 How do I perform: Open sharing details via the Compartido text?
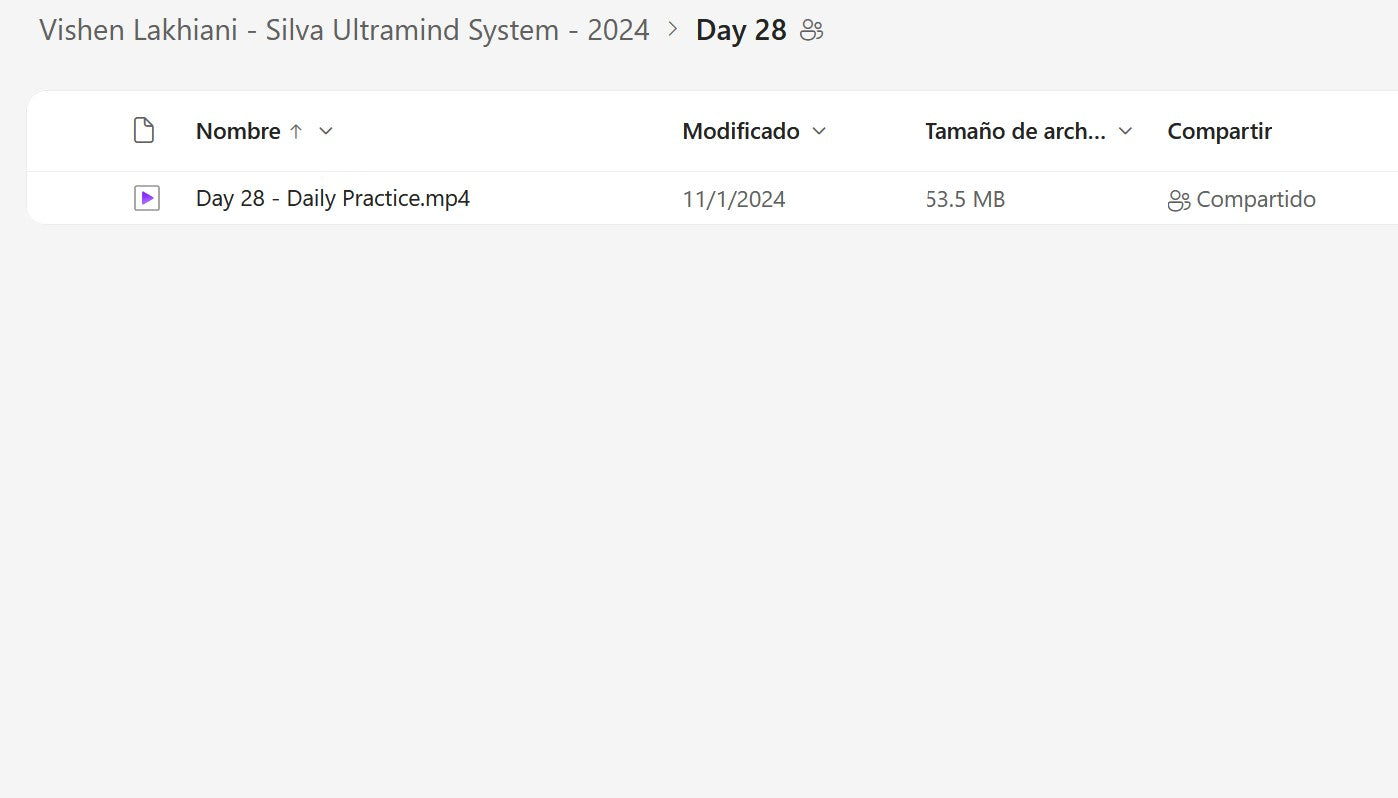(x=1256, y=199)
